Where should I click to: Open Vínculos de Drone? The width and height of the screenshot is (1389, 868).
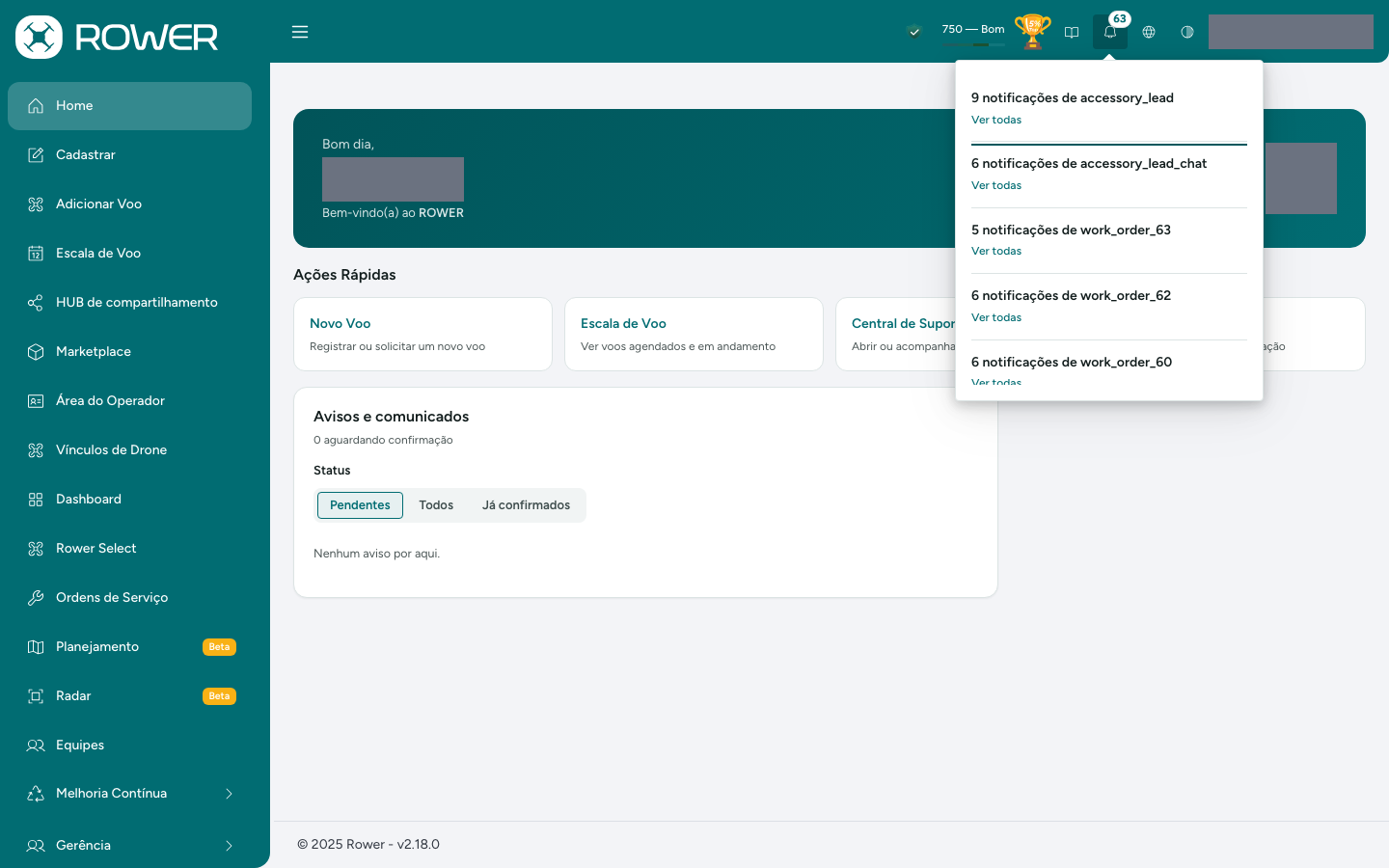pyautogui.click(x=129, y=450)
